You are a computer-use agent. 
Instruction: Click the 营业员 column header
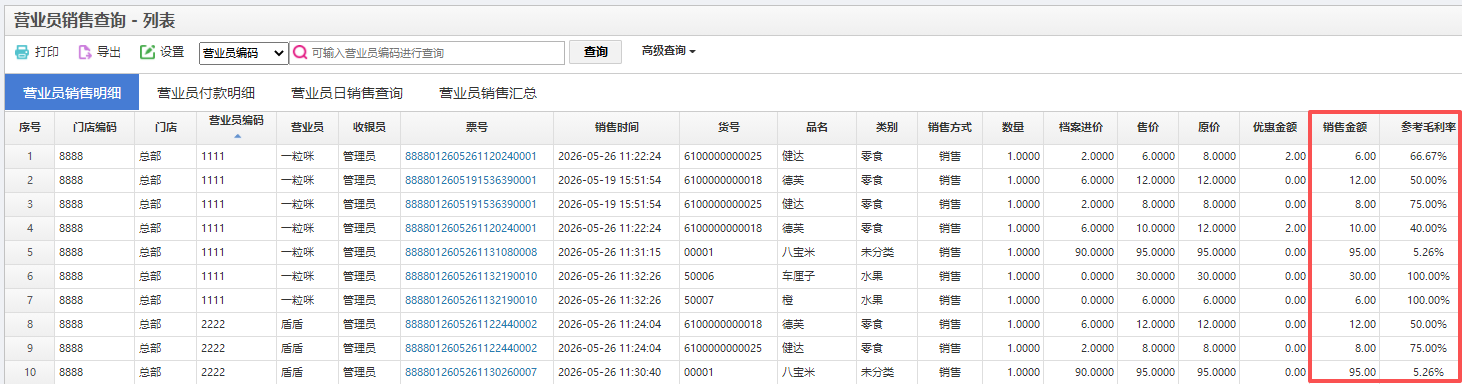pyautogui.click(x=307, y=128)
